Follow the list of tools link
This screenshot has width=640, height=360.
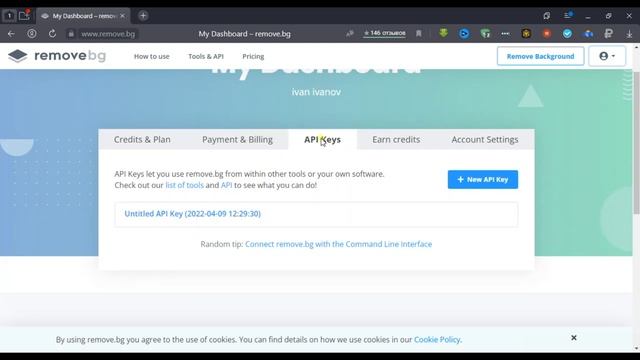tap(184, 185)
